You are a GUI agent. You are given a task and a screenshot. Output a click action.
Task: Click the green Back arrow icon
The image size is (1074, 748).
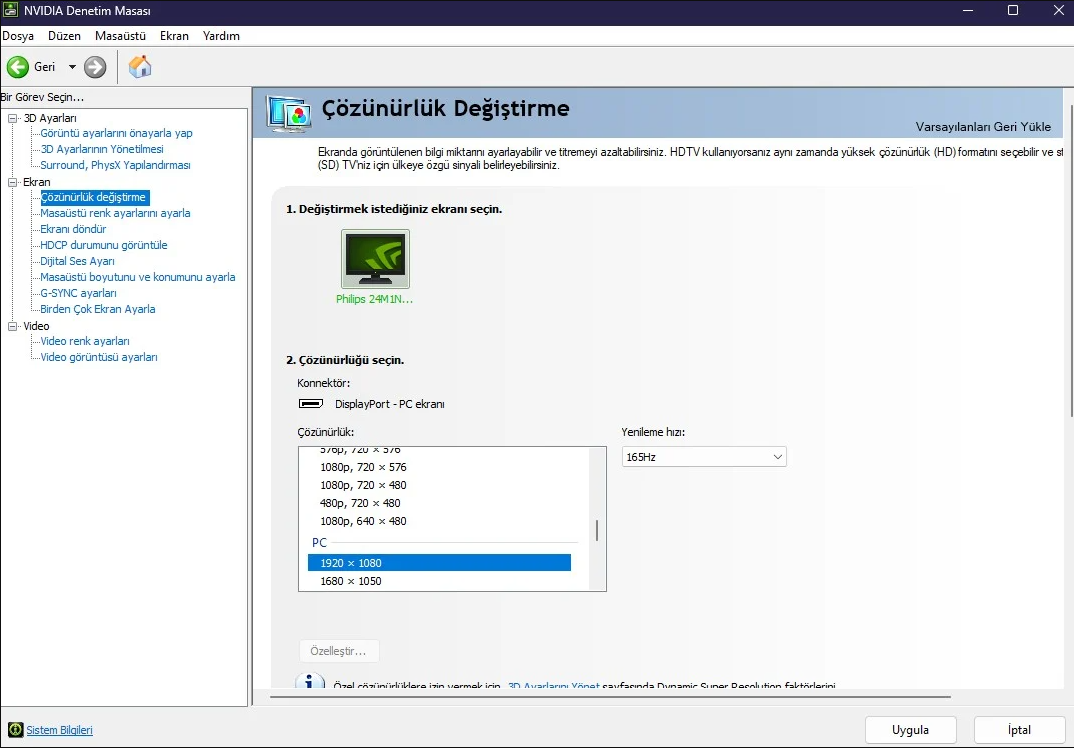(18, 67)
